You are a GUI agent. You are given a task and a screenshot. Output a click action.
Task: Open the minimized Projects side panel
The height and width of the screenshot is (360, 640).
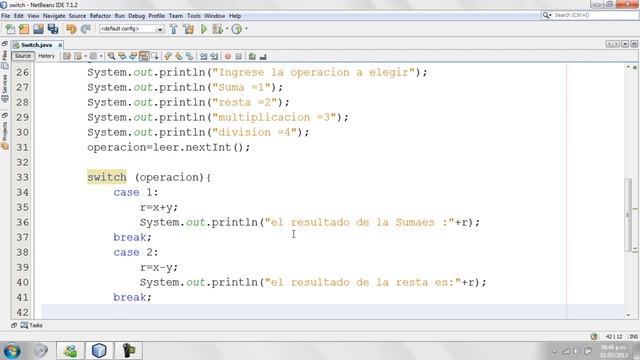pyautogui.click(x=5, y=131)
